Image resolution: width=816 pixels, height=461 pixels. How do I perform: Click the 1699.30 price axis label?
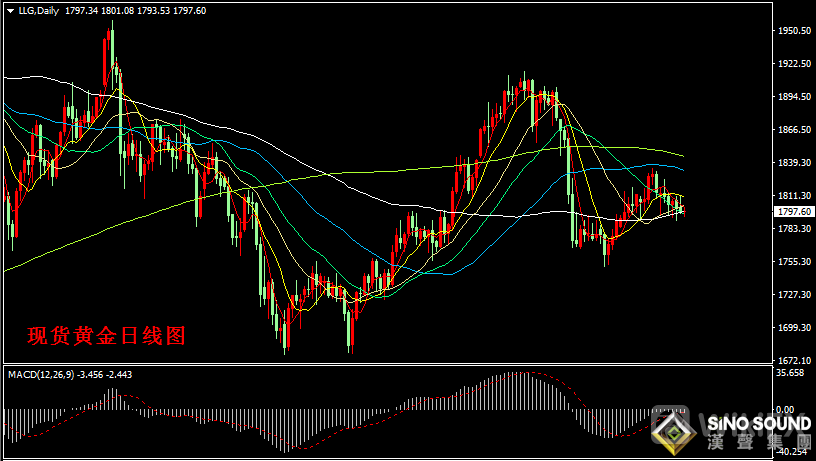click(x=794, y=328)
